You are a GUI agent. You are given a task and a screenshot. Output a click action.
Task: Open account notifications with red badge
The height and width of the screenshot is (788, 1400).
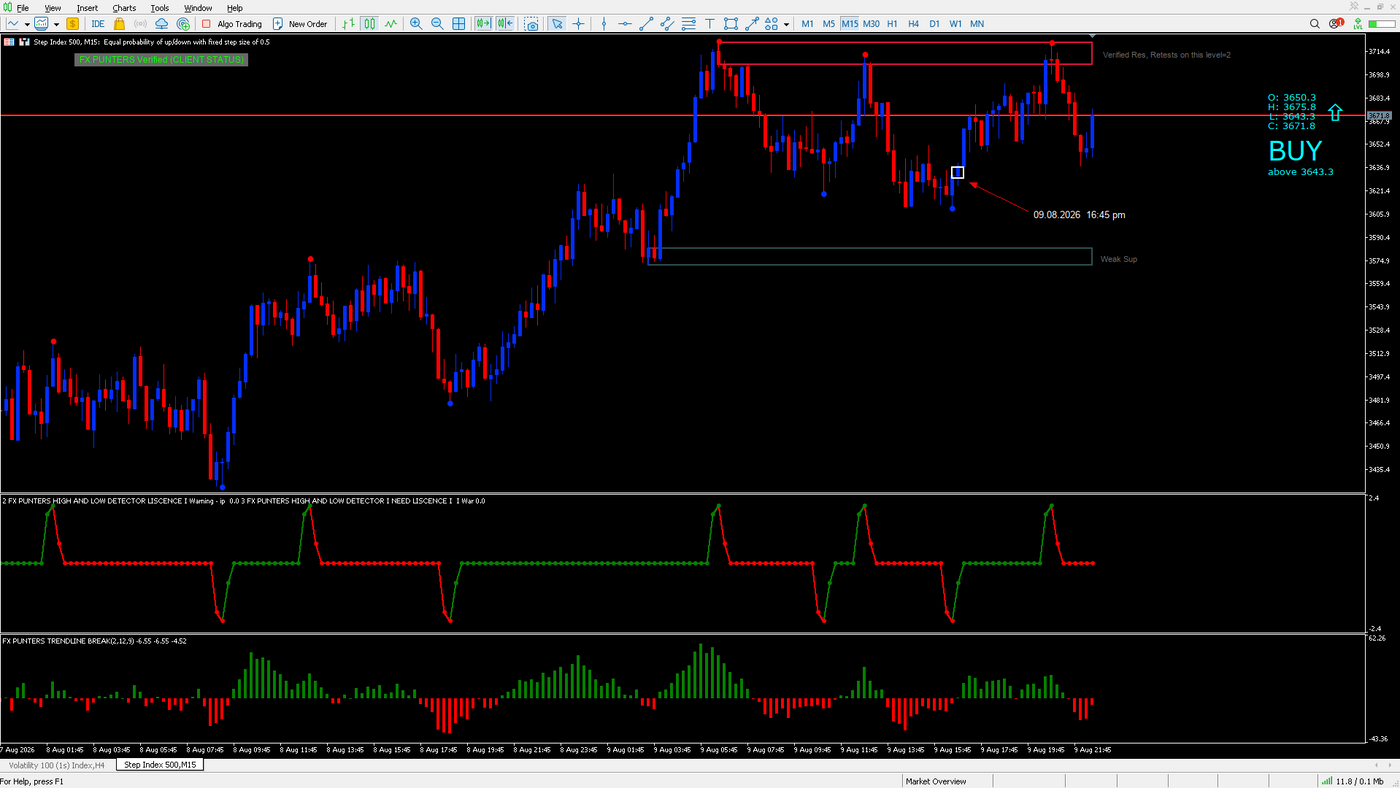pyautogui.click(x=1338, y=24)
